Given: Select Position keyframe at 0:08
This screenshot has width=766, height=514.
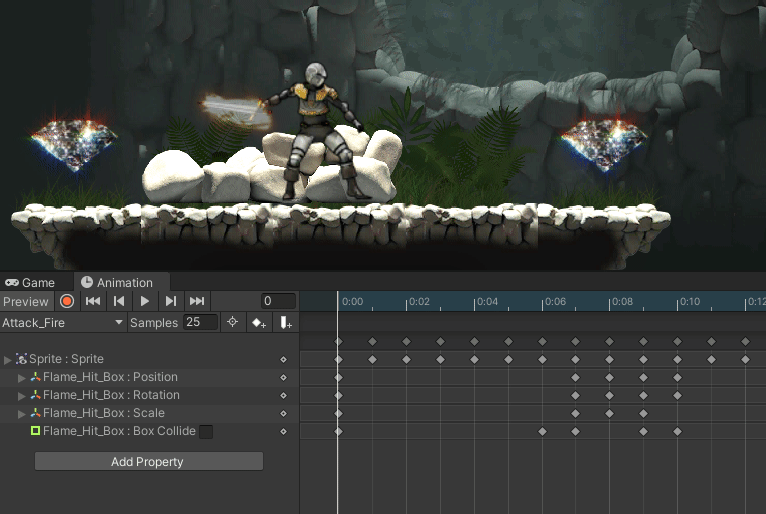Looking at the screenshot, I should coord(610,378).
